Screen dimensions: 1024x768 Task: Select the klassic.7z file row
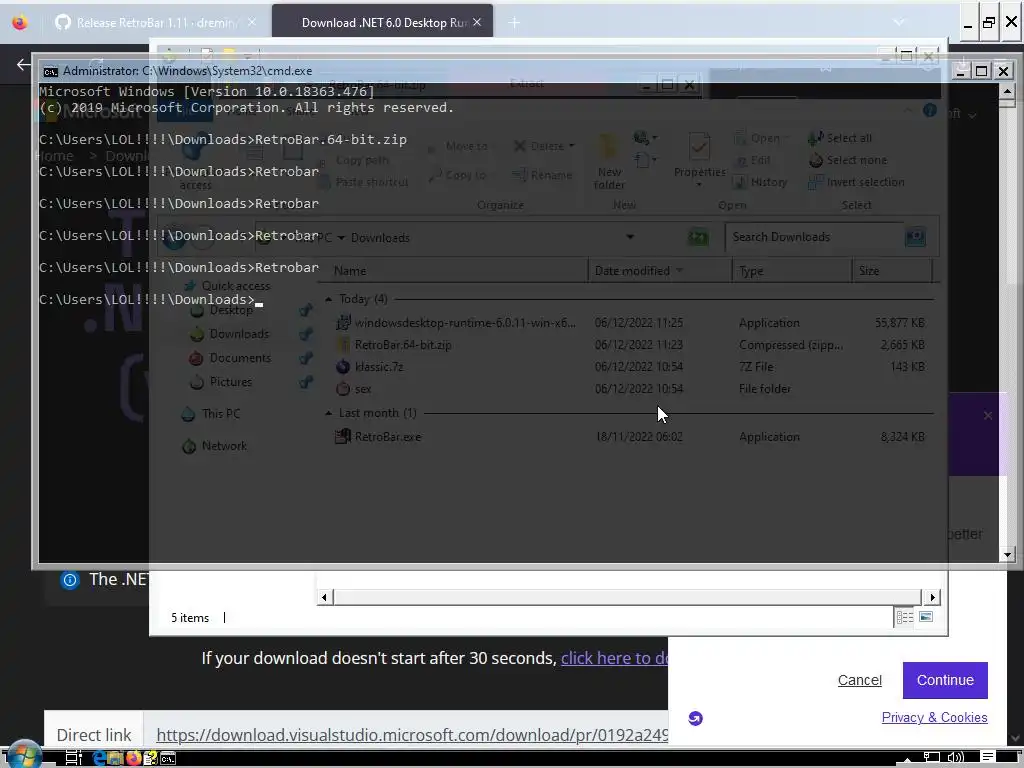(631, 367)
